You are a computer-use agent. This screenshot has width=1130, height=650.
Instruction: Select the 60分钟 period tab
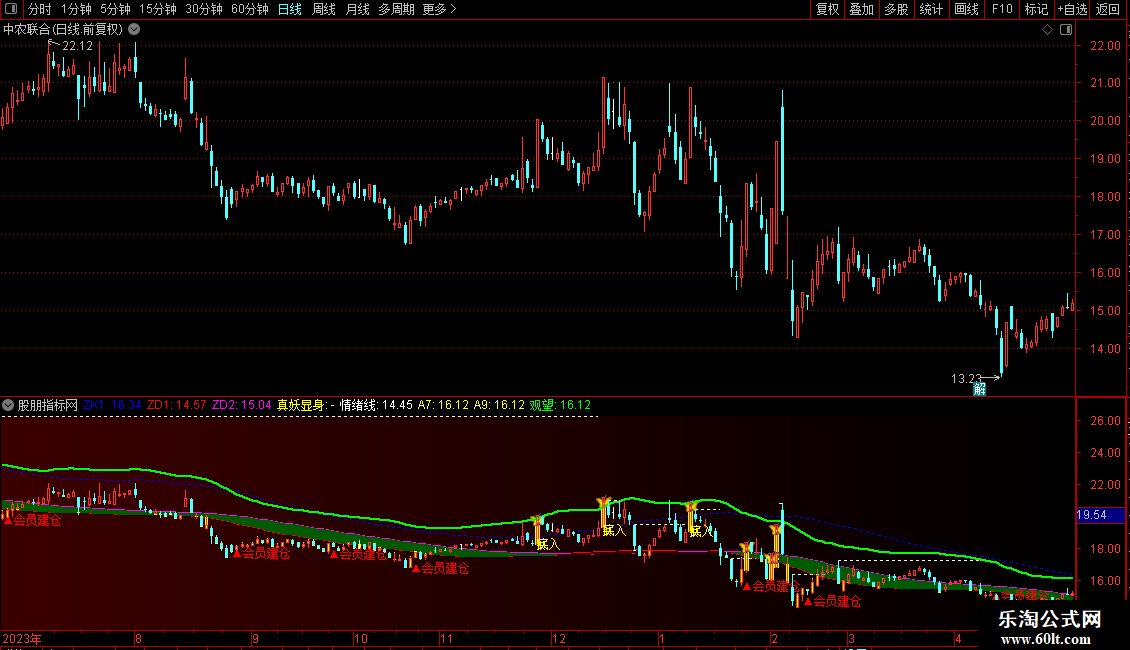(250, 9)
